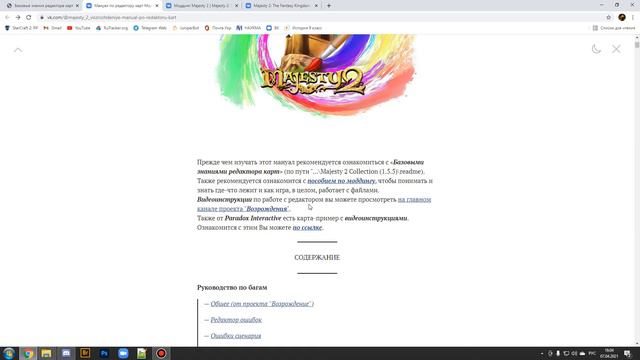Open the 'пособием по моддингу' link
The width and height of the screenshot is (640, 360).
click(342, 181)
